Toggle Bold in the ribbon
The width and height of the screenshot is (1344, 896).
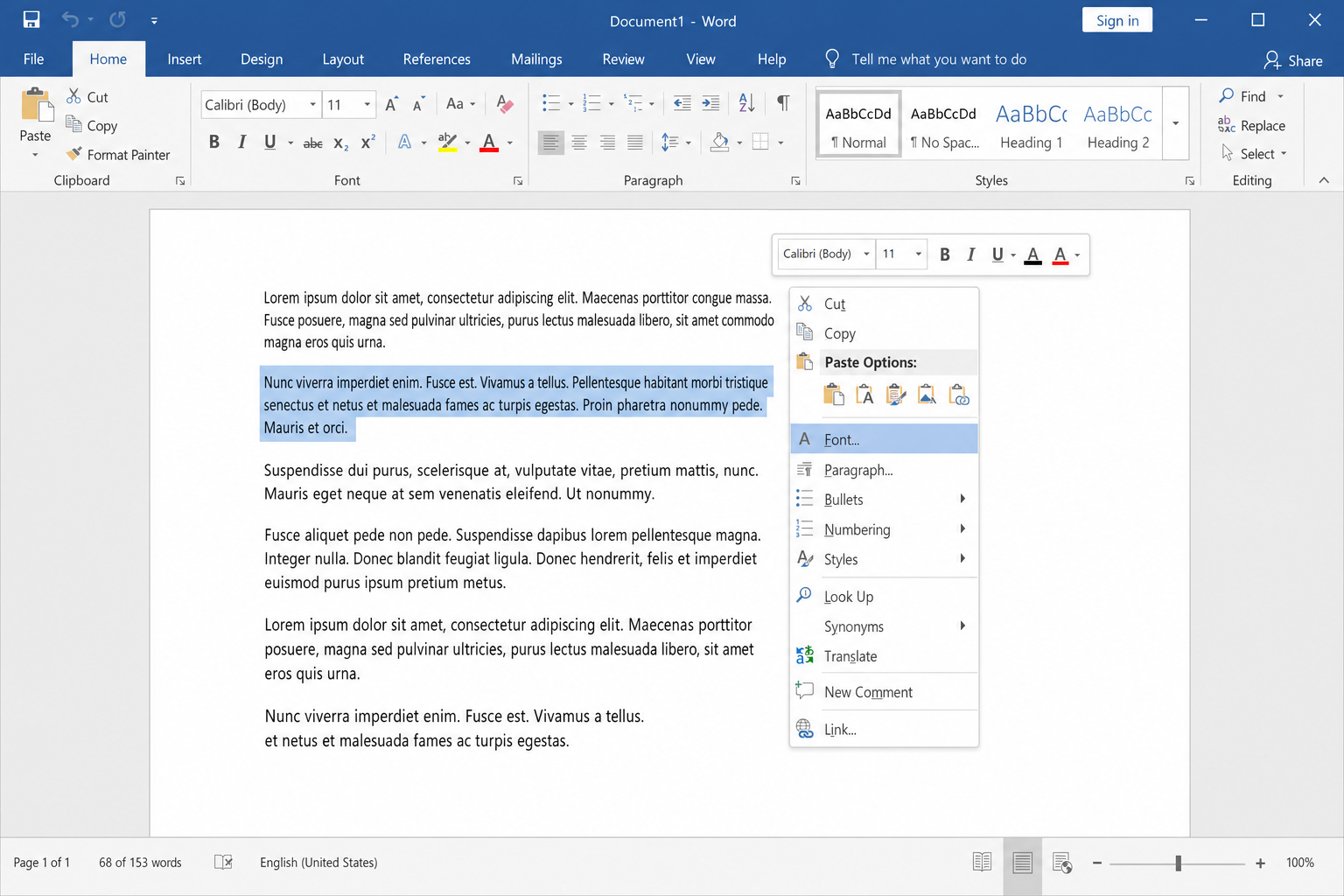pos(214,142)
